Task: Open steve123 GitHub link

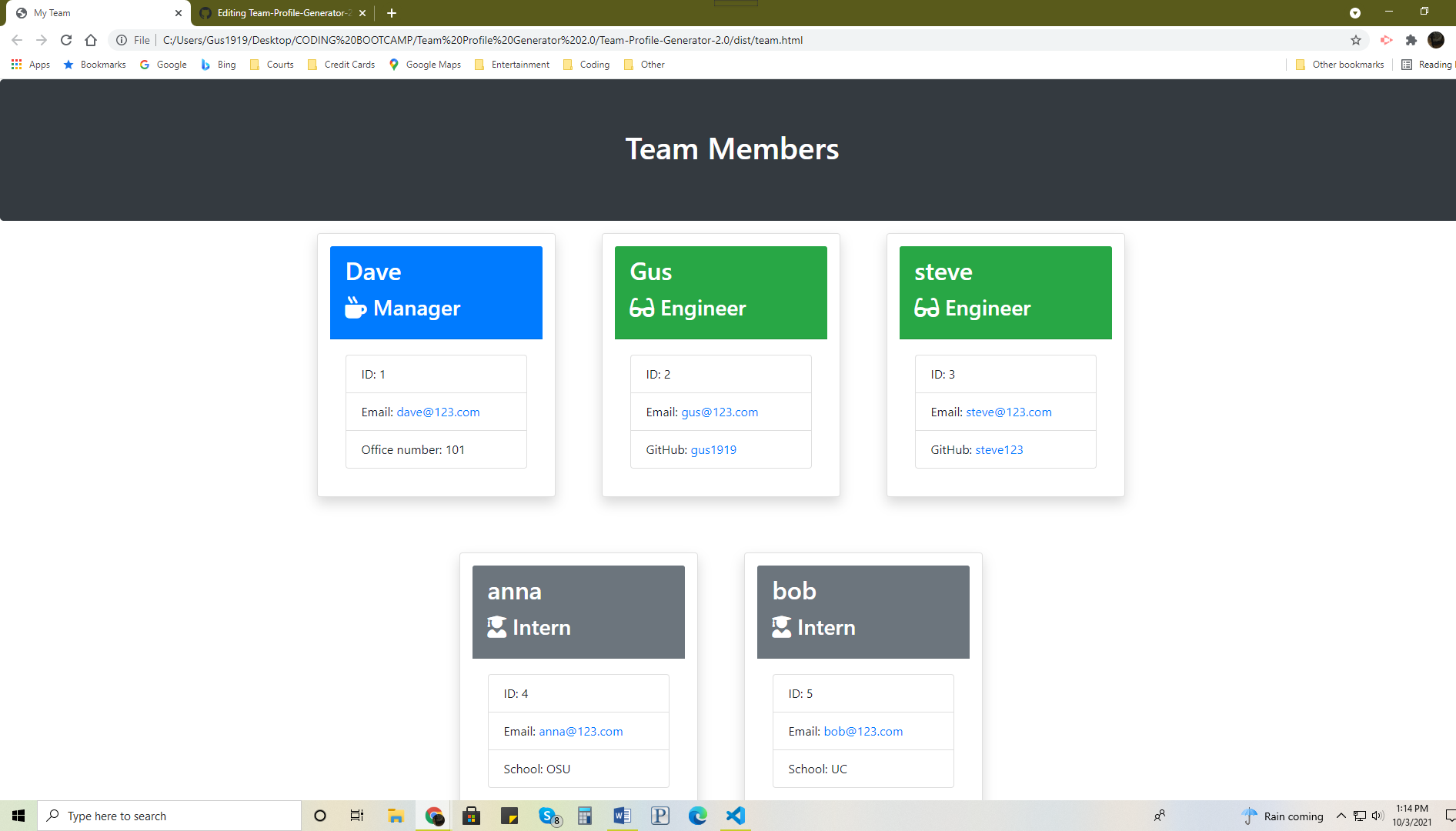Action: pos(999,449)
